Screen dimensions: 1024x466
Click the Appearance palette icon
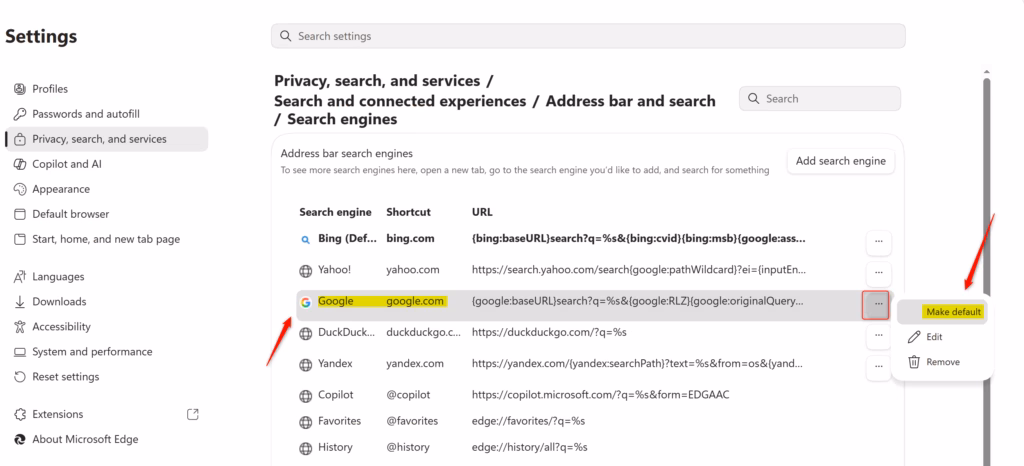coord(20,189)
